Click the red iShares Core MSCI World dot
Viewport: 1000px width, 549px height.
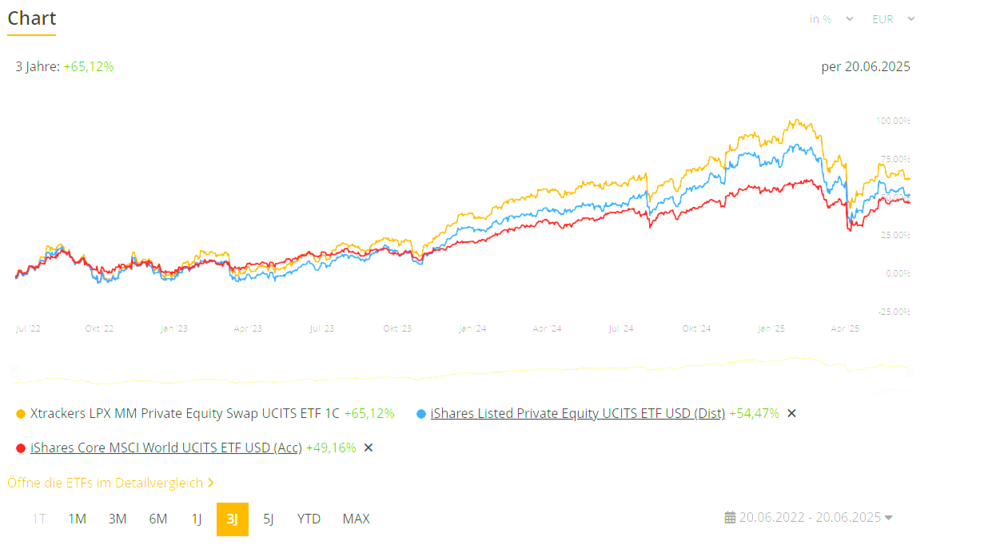(21, 448)
